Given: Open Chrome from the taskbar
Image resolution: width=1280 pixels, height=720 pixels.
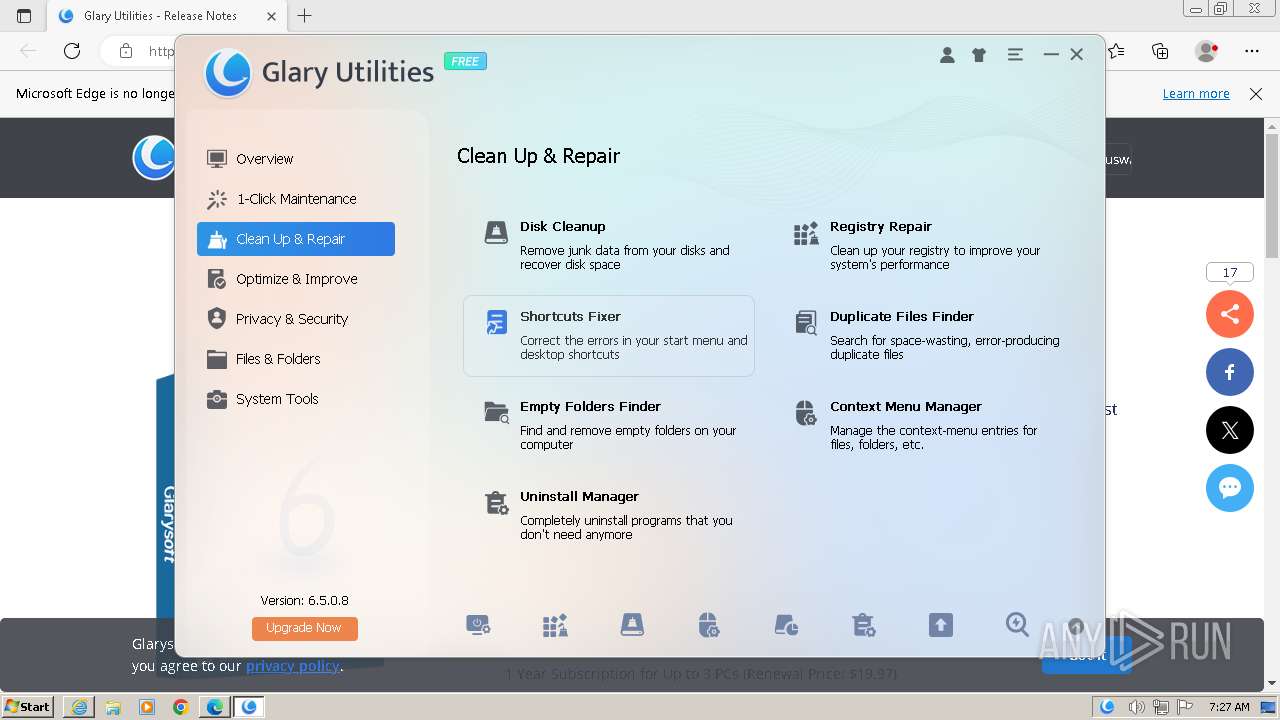Looking at the screenshot, I should tap(180, 707).
